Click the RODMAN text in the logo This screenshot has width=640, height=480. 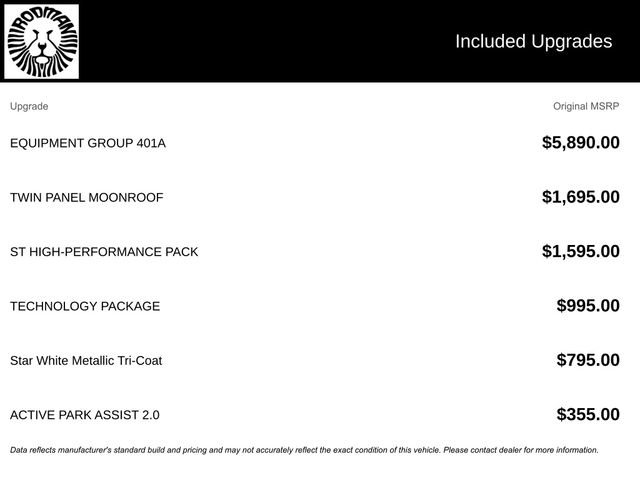click(x=43, y=18)
